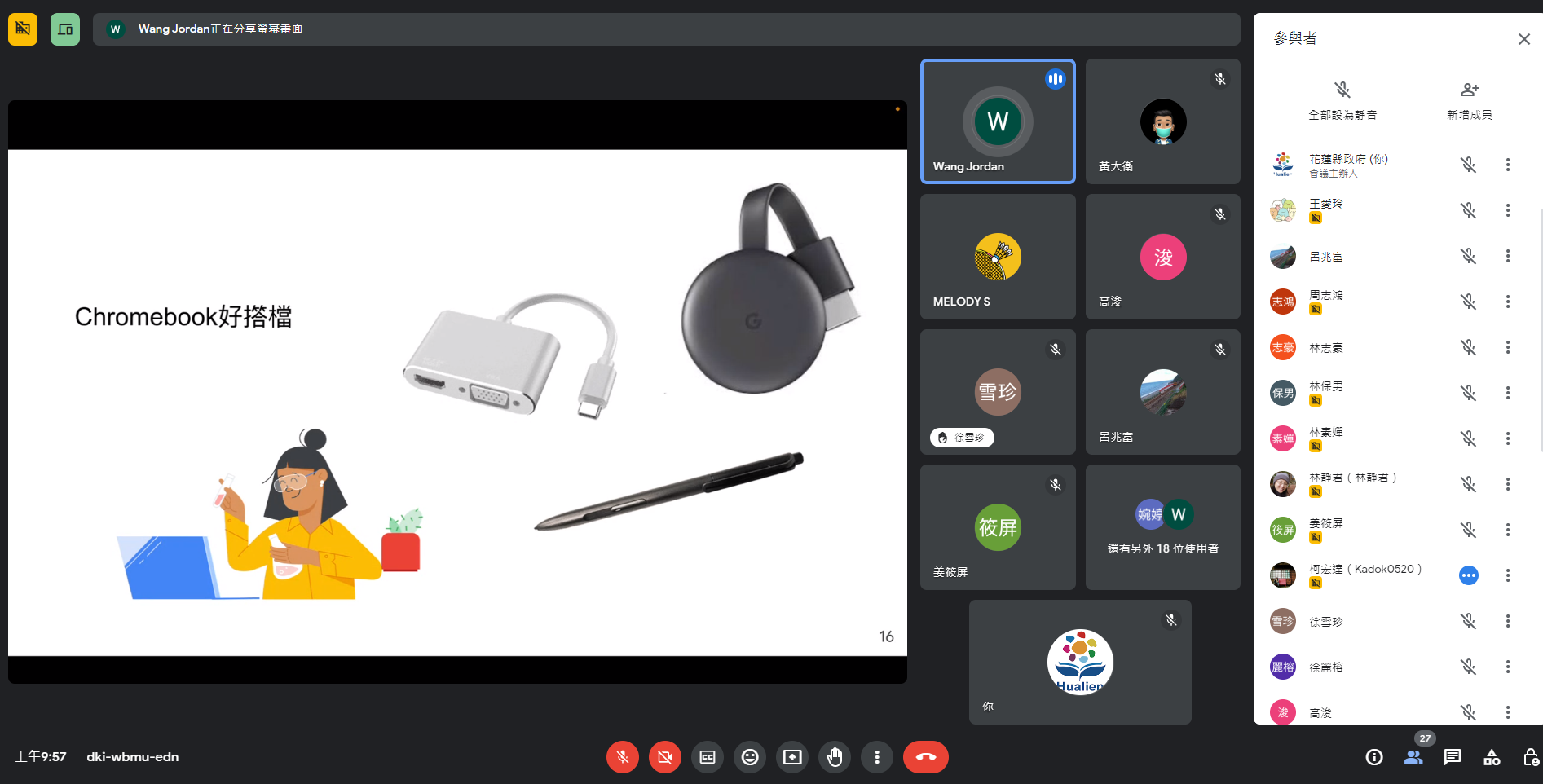1543x784 pixels.
Task: Open more options for 柯宏達
Action: pyautogui.click(x=1508, y=575)
